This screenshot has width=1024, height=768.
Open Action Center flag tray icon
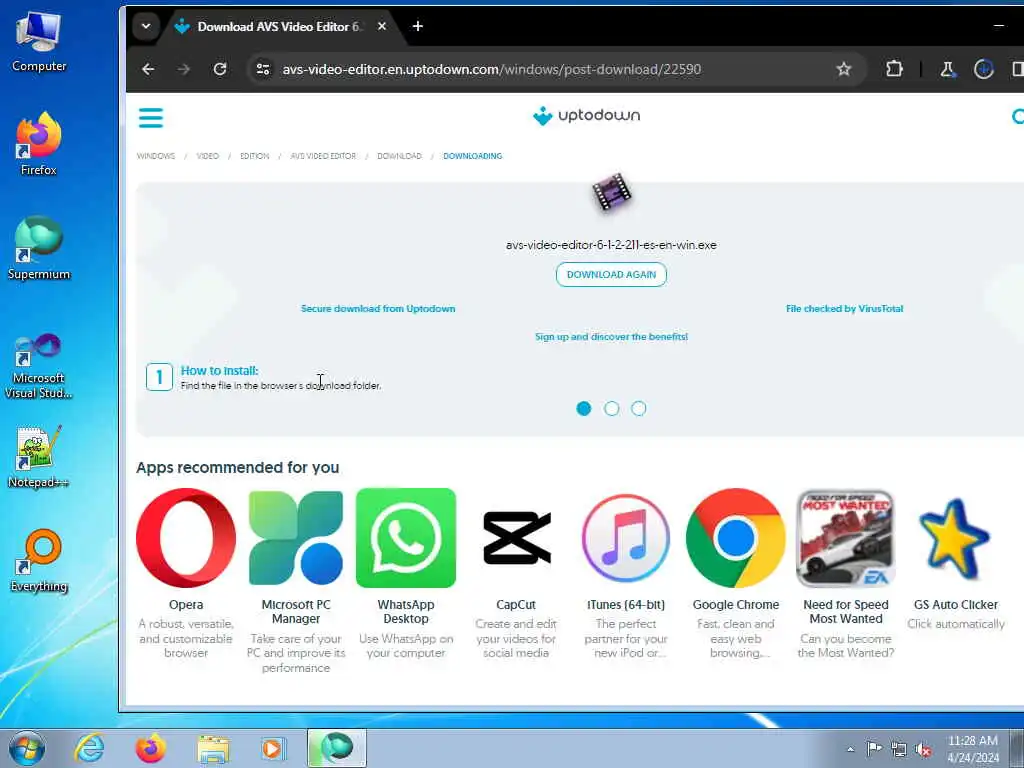point(874,749)
